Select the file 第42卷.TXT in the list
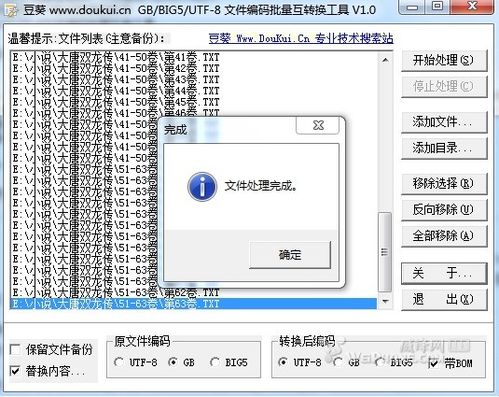499x397 pixels. pos(194,69)
